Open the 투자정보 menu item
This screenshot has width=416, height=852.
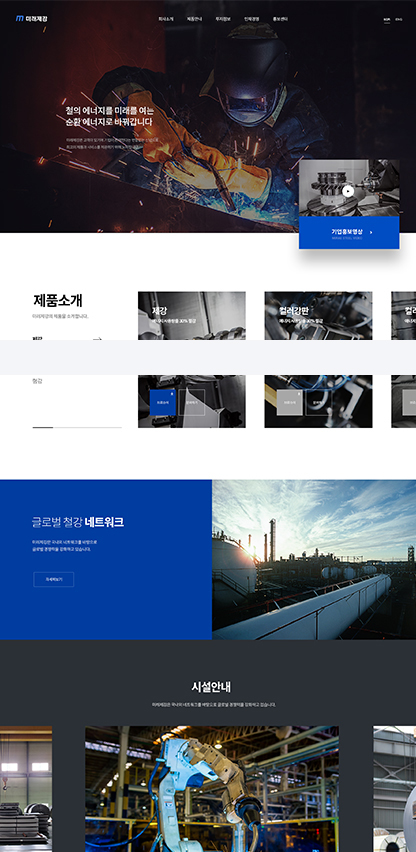tap(223, 19)
